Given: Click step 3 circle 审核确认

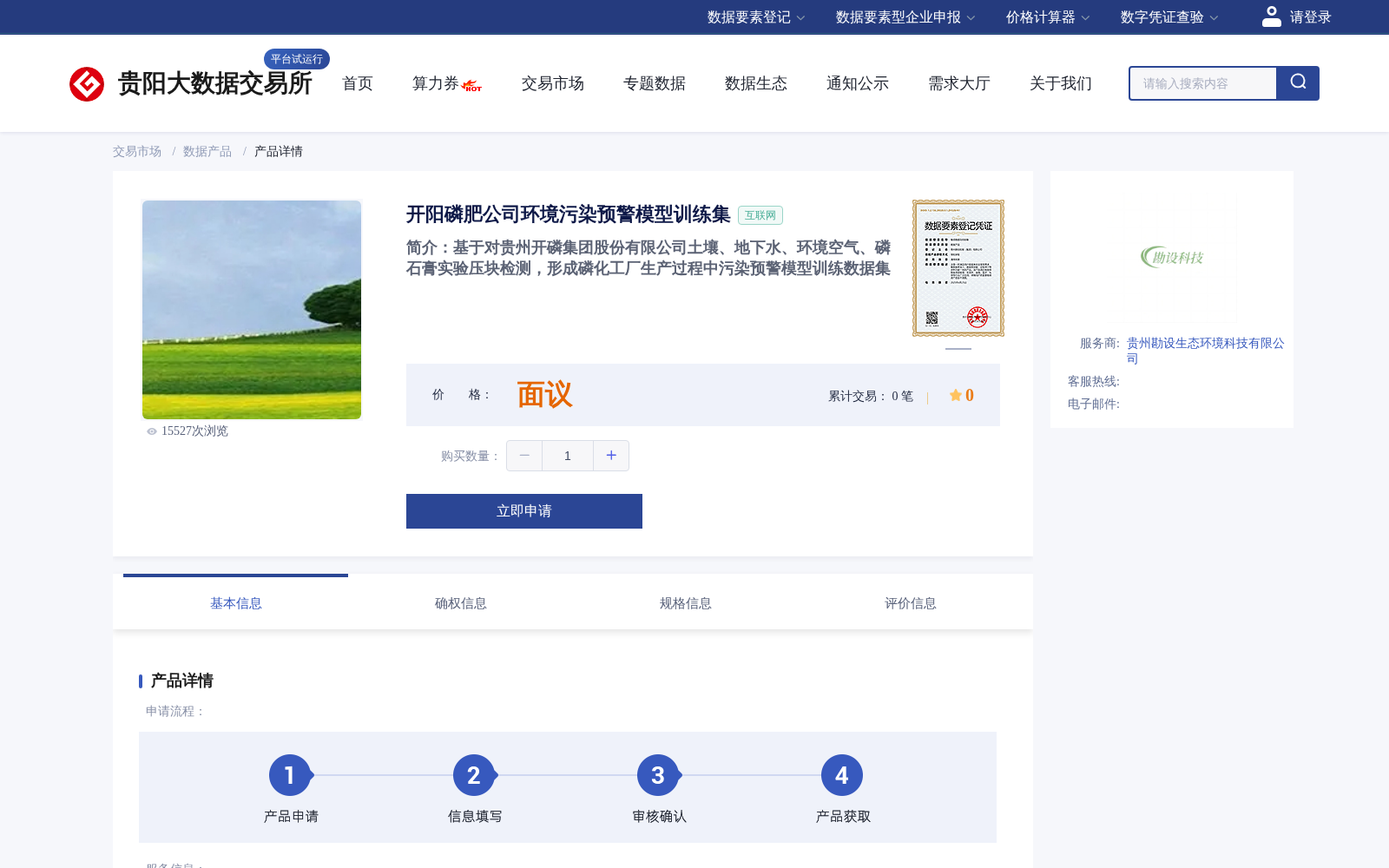Looking at the screenshot, I should [x=658, y=775].
